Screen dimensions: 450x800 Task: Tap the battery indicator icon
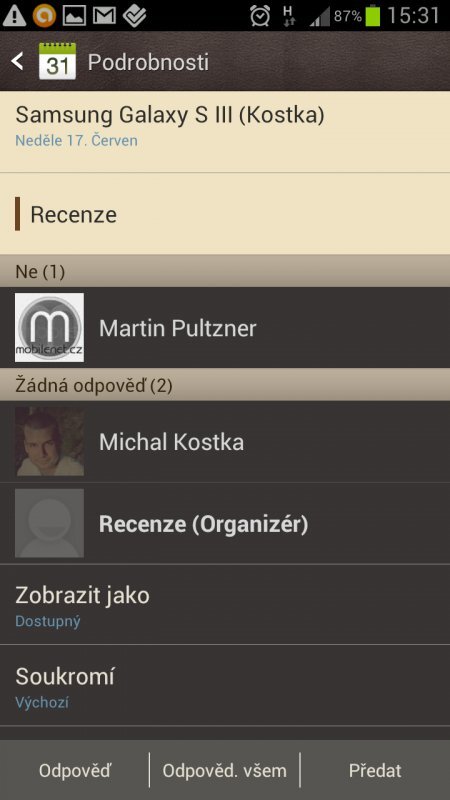pos(372,16)
